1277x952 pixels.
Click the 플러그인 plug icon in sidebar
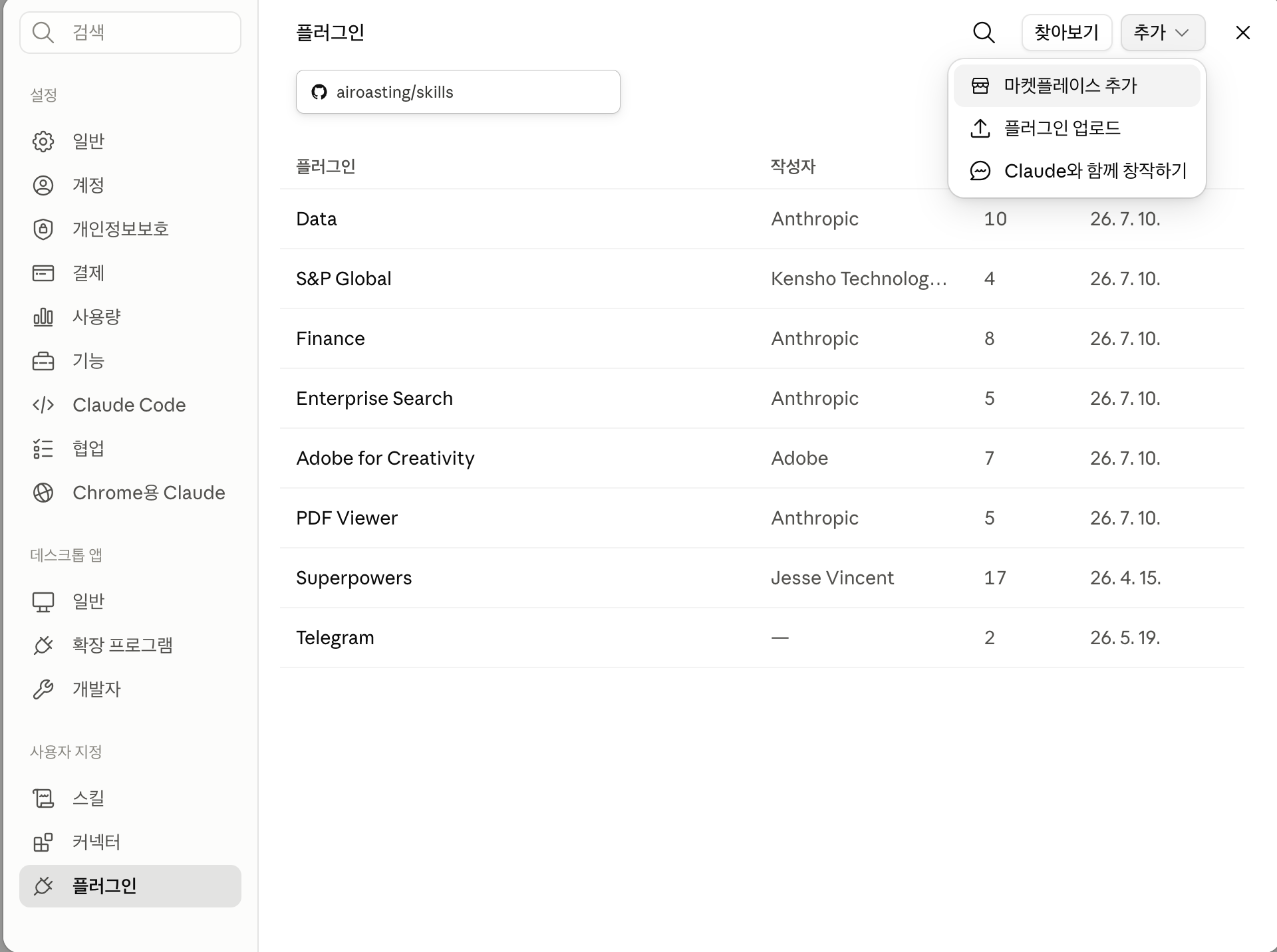click(43, 886)
